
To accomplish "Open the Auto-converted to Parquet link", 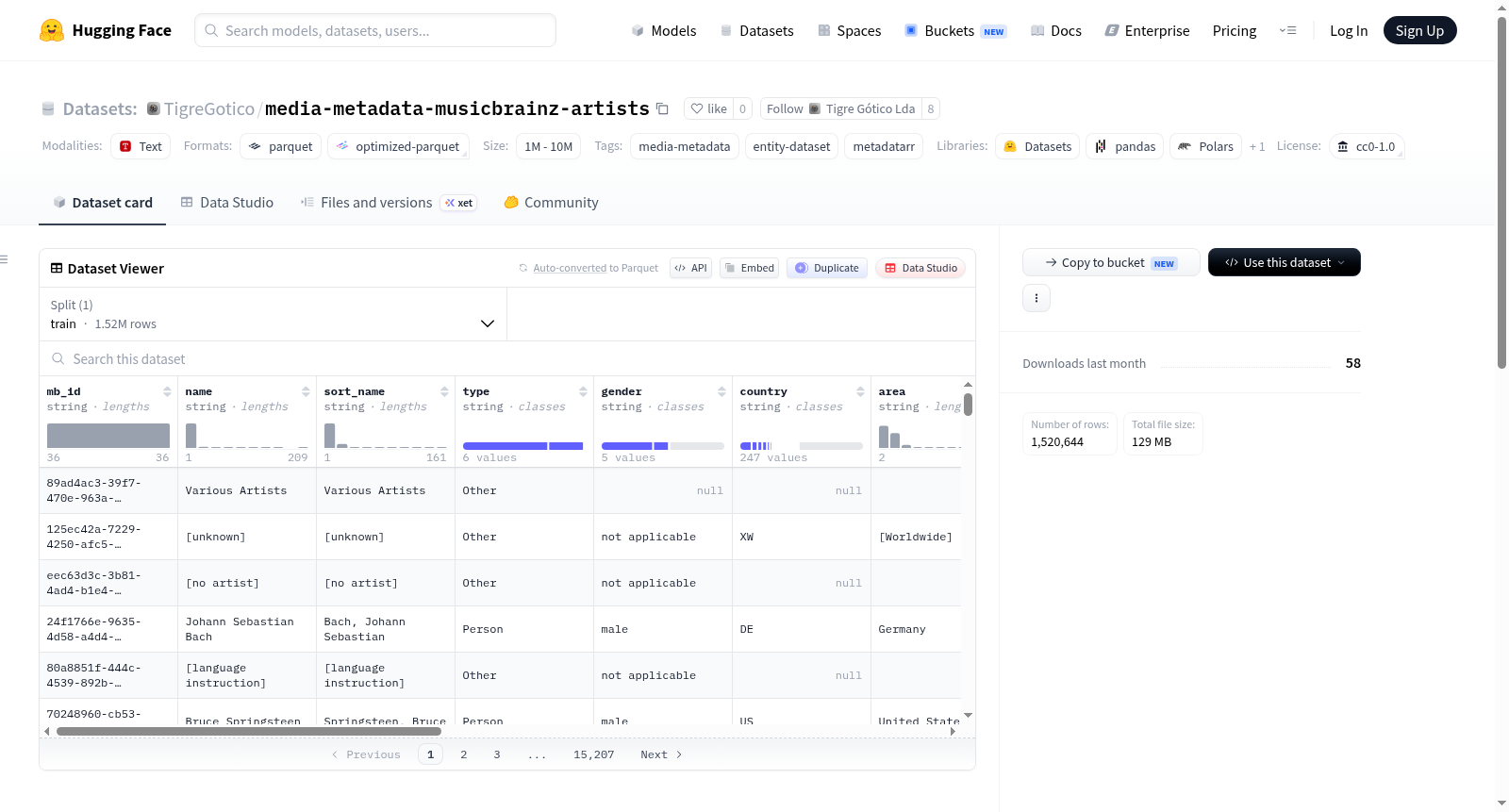I will pos(570,268).
